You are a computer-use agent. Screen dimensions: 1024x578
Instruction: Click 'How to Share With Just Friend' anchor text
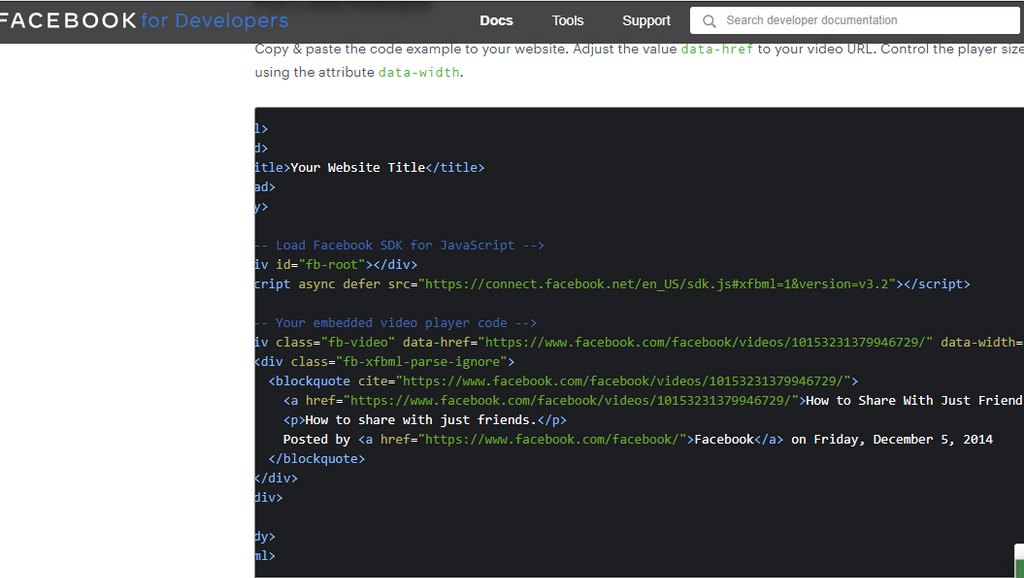click(914, 400)
